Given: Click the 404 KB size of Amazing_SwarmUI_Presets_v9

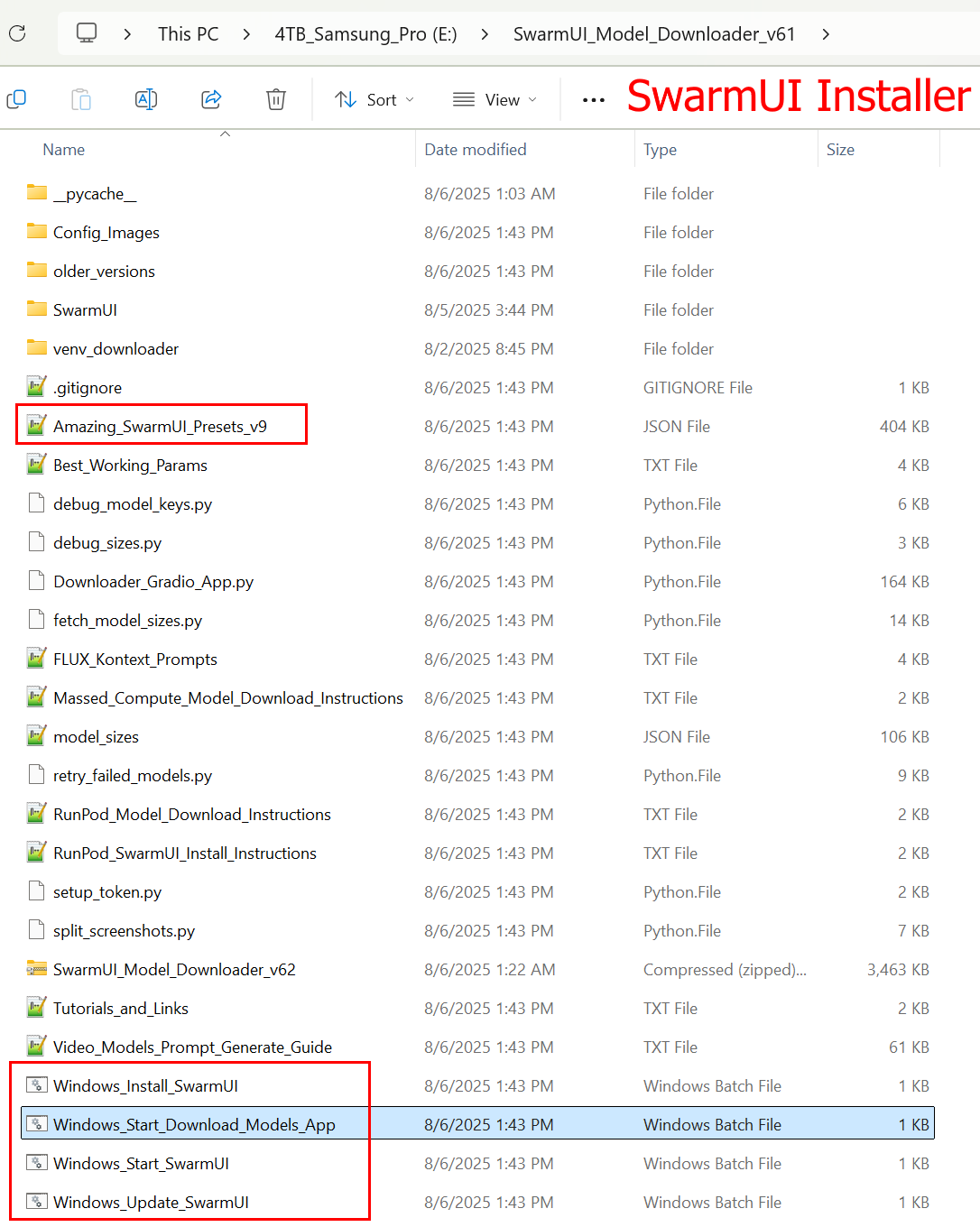Looking at the screenshot, I should tap(904, 427).
